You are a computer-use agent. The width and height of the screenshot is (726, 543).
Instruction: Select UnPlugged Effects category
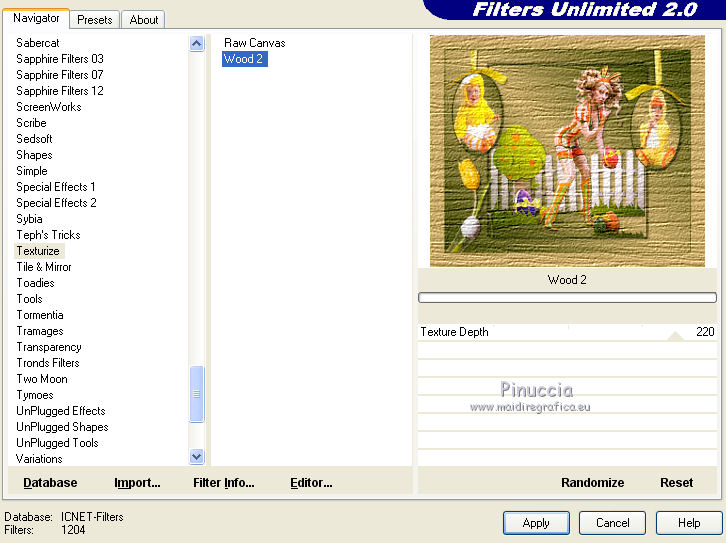(61, 411)
